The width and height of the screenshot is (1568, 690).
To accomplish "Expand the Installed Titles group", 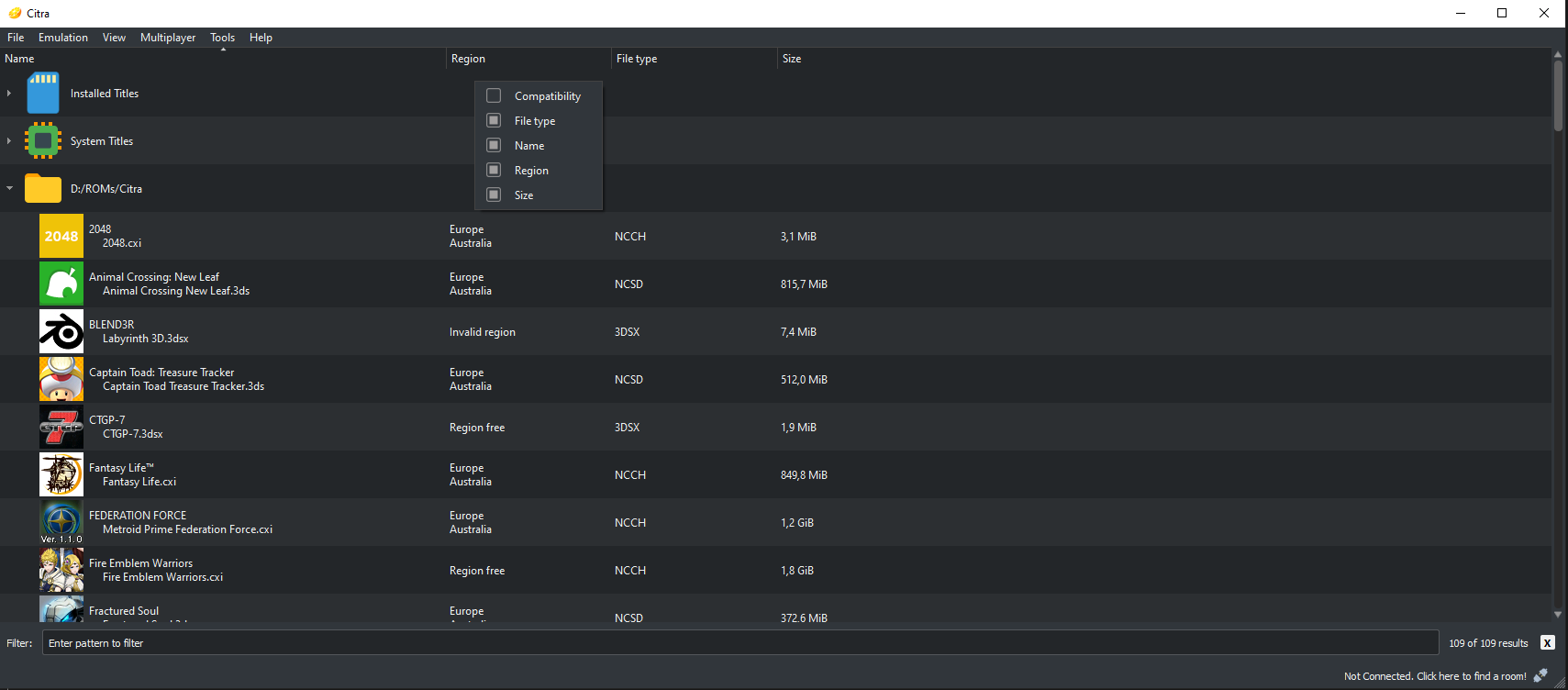I will (9, 93).
